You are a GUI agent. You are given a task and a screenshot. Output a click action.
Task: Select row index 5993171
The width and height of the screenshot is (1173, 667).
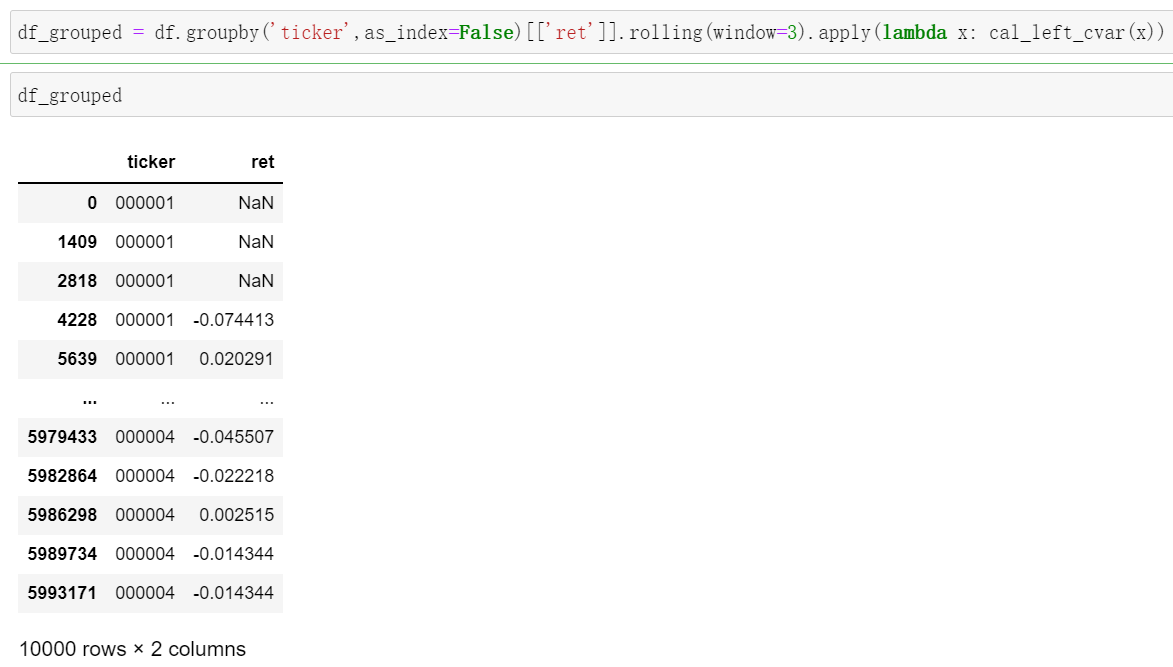coord(62,593)
